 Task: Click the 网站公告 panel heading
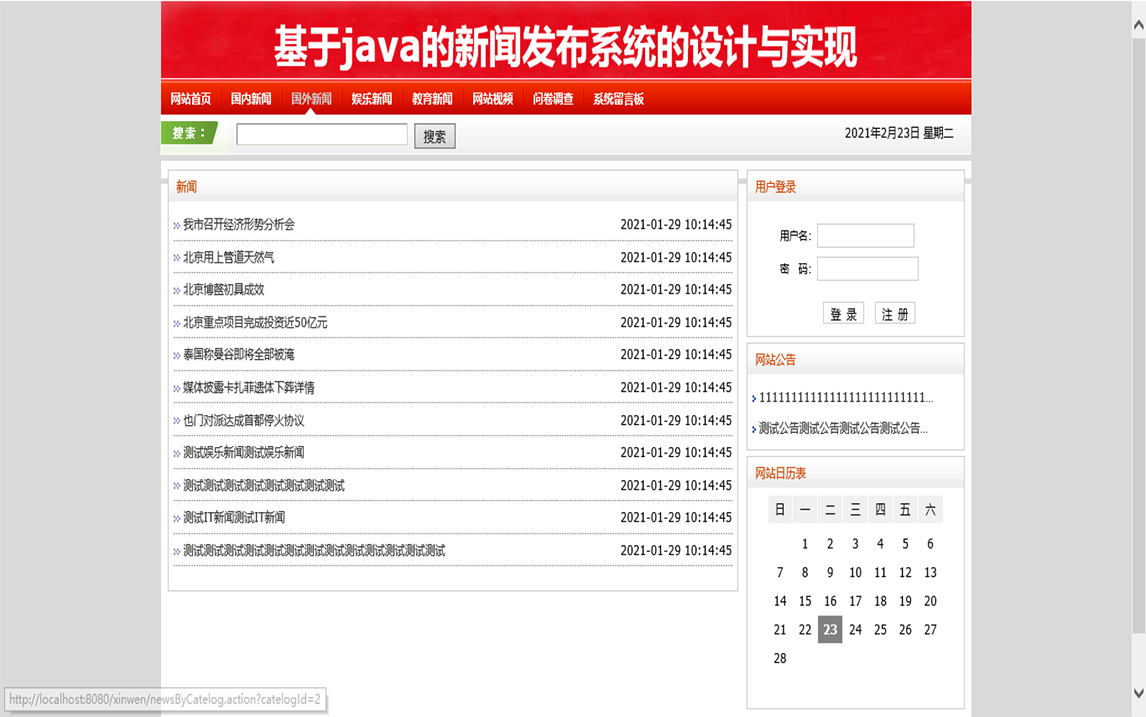pos(775,360)
